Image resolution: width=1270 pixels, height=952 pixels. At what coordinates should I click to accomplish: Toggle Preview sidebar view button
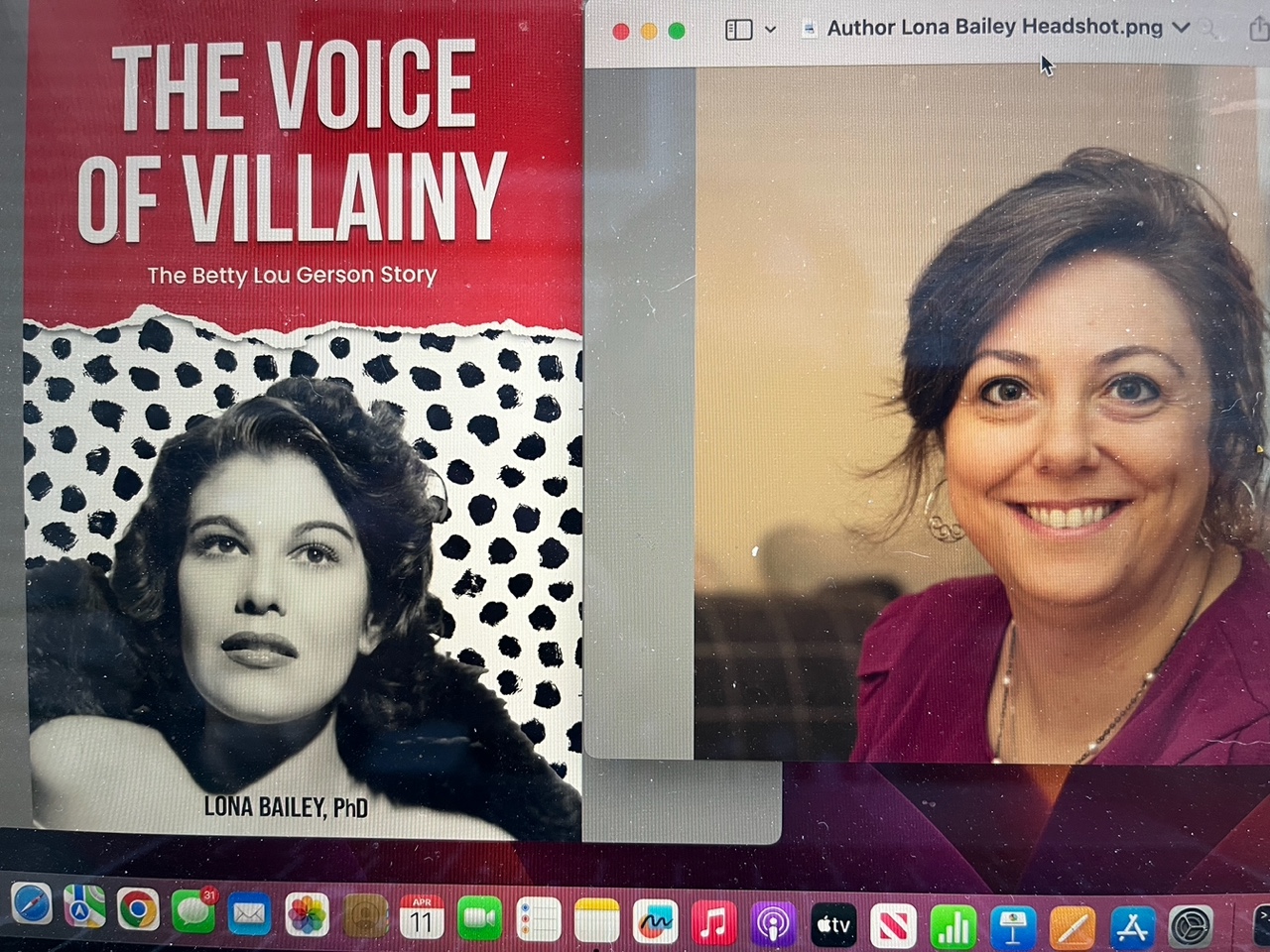pos(739,30)
